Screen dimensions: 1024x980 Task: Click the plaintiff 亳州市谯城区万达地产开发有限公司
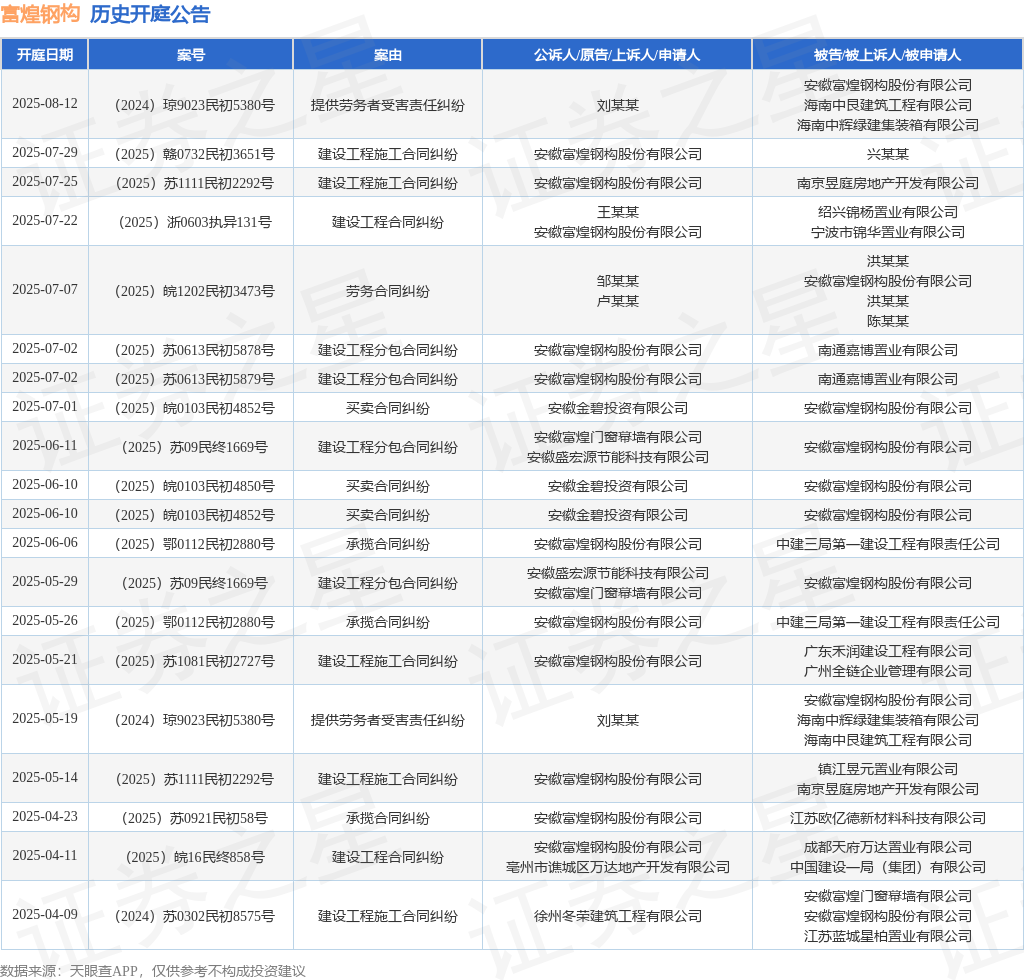617,867
